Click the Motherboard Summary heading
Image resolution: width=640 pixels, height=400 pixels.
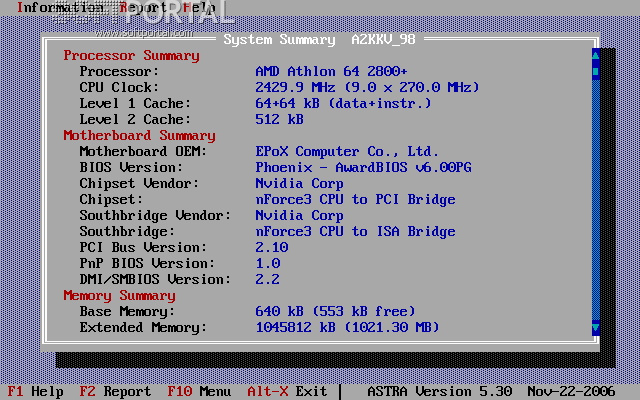pos(139,136)
